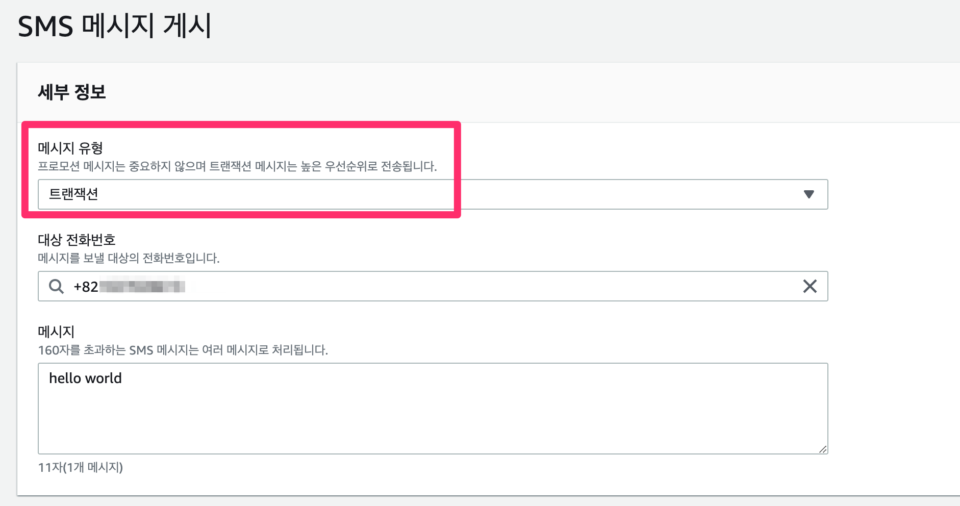Click the phone number helper description text

pyautogui.click(x=128, y=258)
